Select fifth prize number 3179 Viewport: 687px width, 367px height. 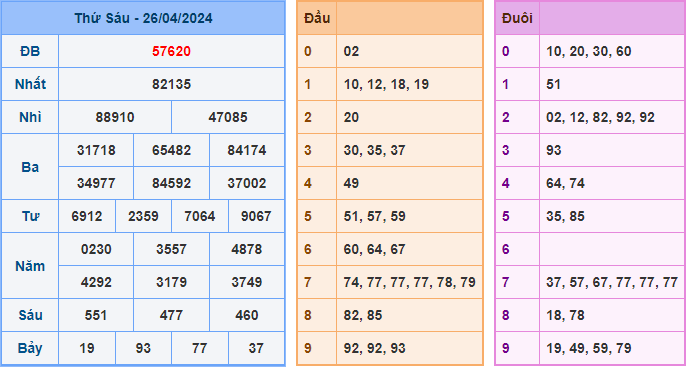click(171, 282)
